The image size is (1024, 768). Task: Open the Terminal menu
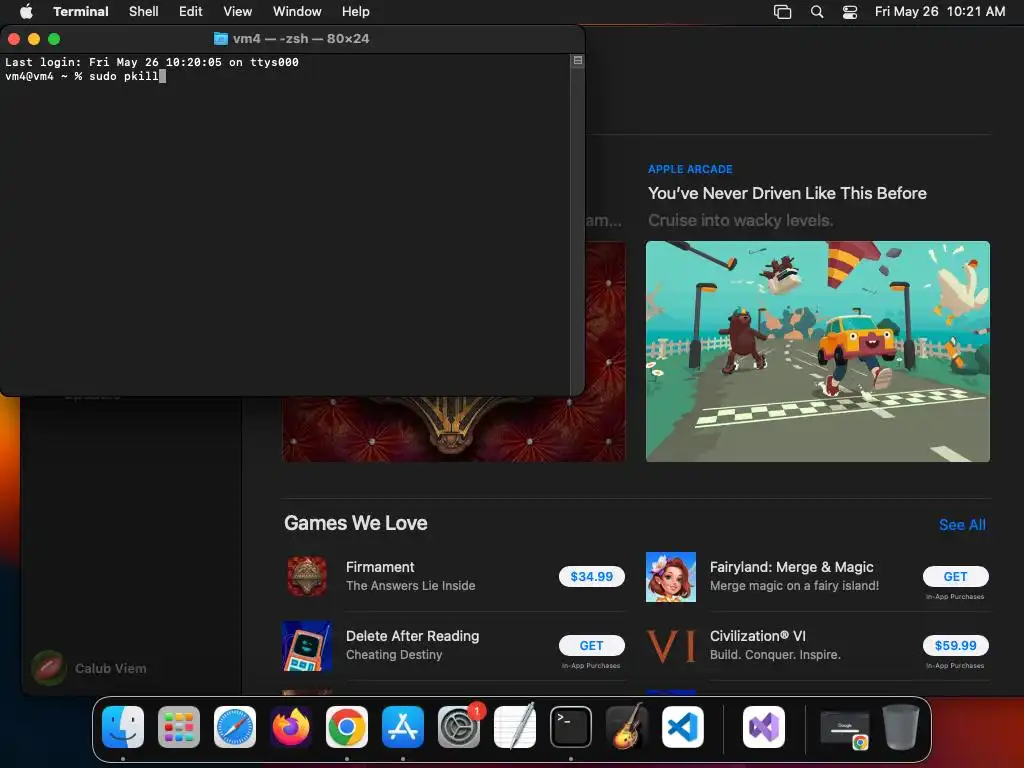tap(81, 11)
